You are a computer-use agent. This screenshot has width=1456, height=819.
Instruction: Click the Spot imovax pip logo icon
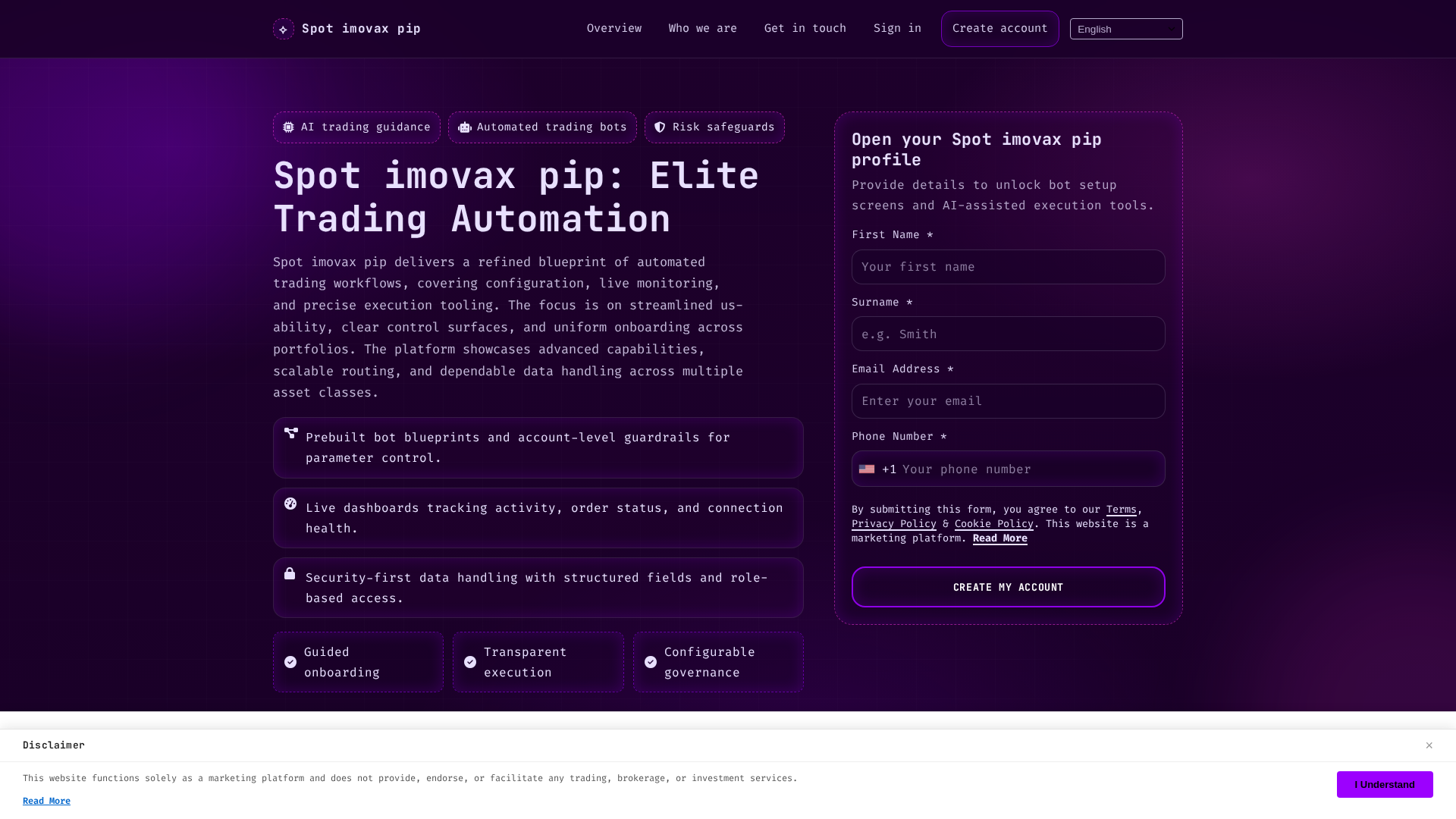(284, 29)
